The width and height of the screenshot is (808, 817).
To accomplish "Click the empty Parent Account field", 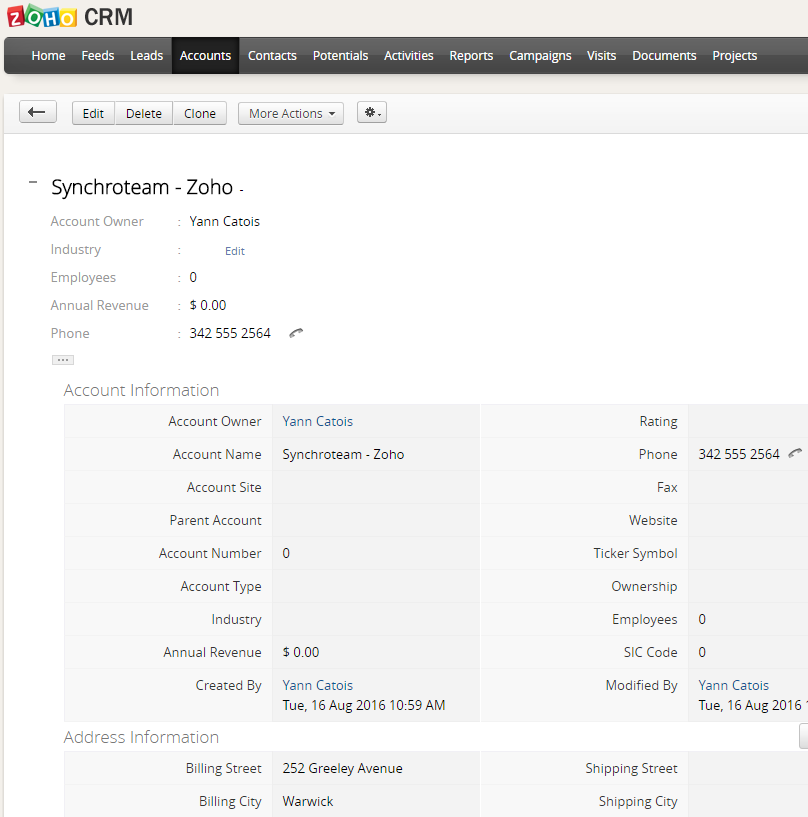I will click(376, 520).
